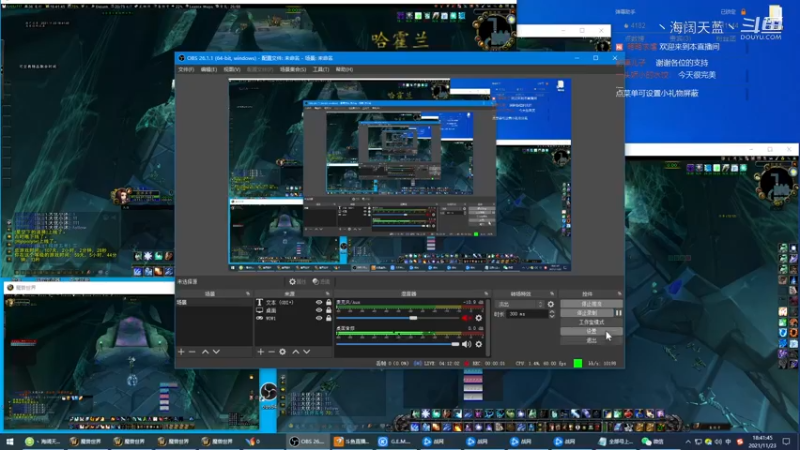800x450 pixels.
Task: Pause recording with pause icon
Action: (x=618, y=313)
